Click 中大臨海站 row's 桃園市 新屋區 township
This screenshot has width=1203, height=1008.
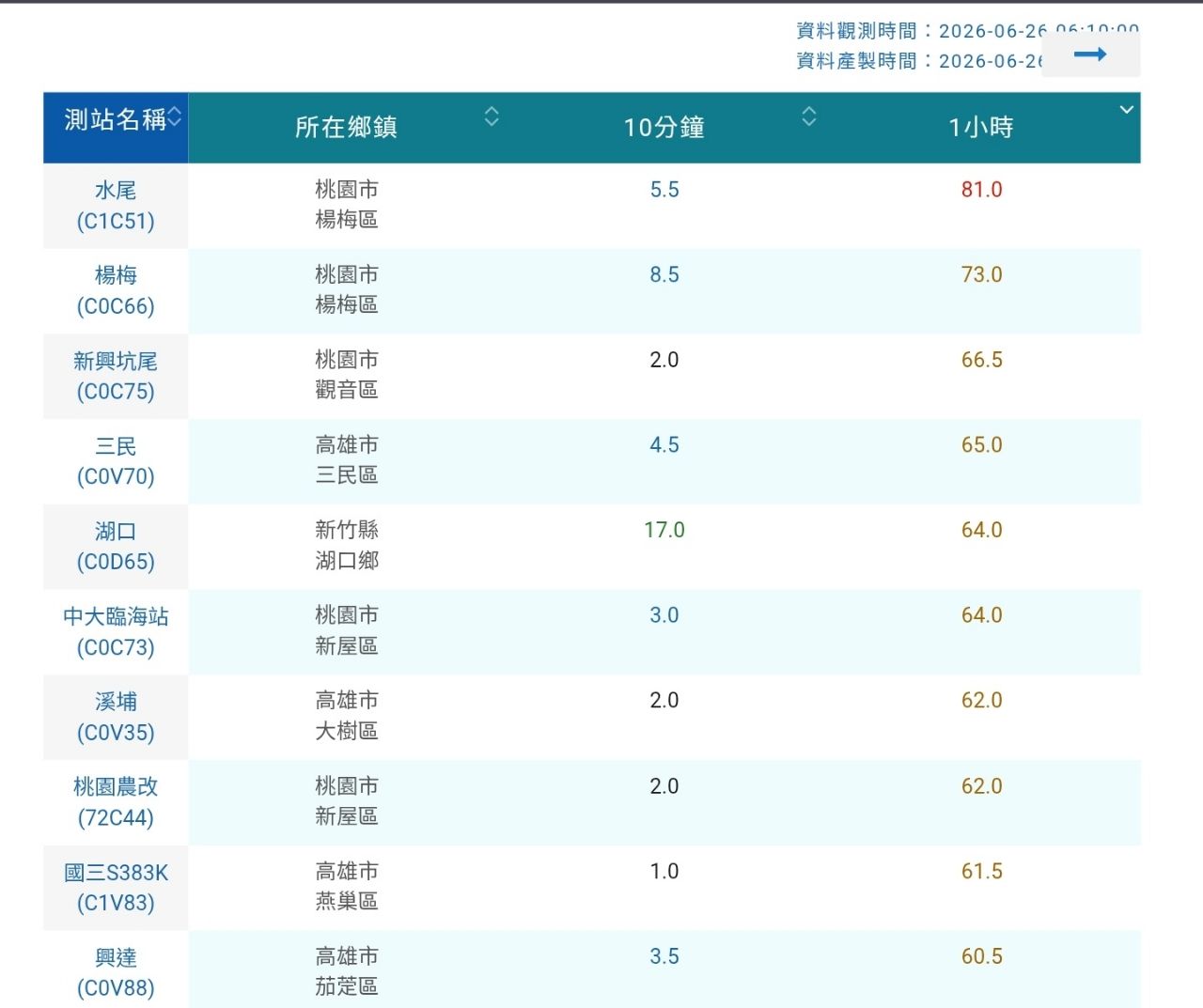coord(347,630)
